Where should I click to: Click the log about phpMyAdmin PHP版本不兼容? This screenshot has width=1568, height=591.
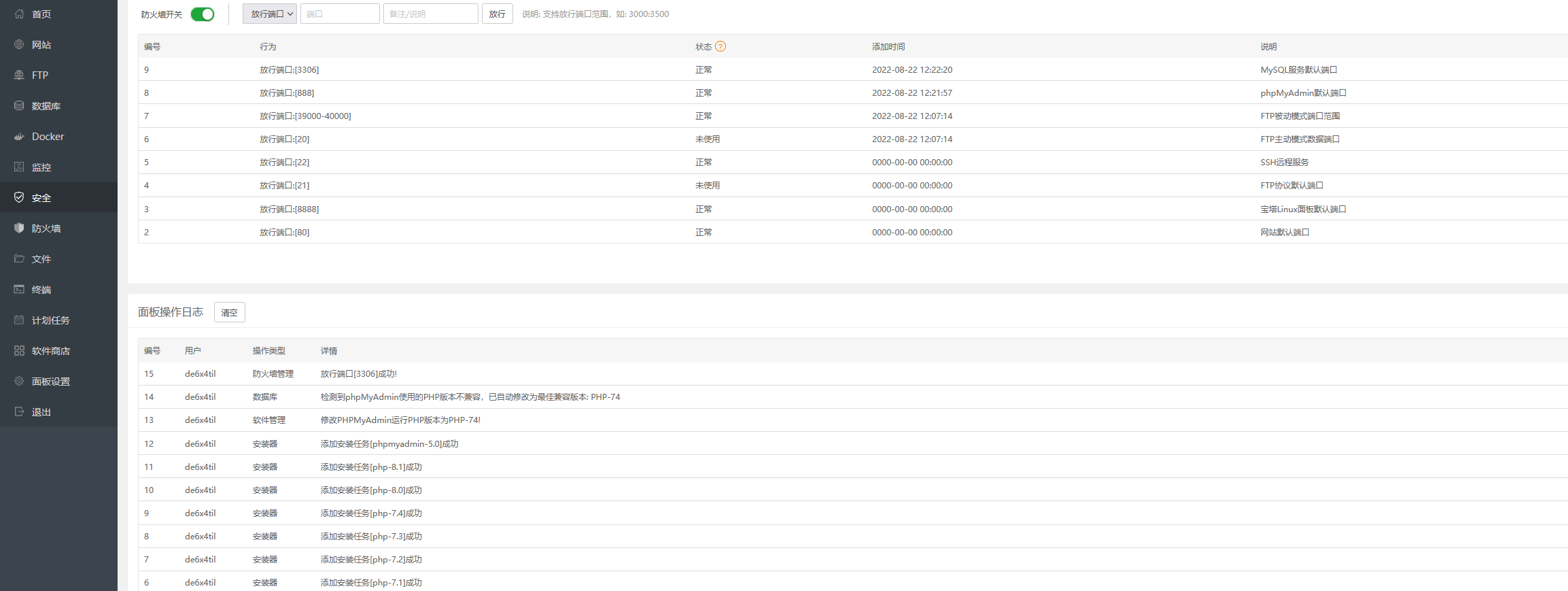tap(470, 396)
